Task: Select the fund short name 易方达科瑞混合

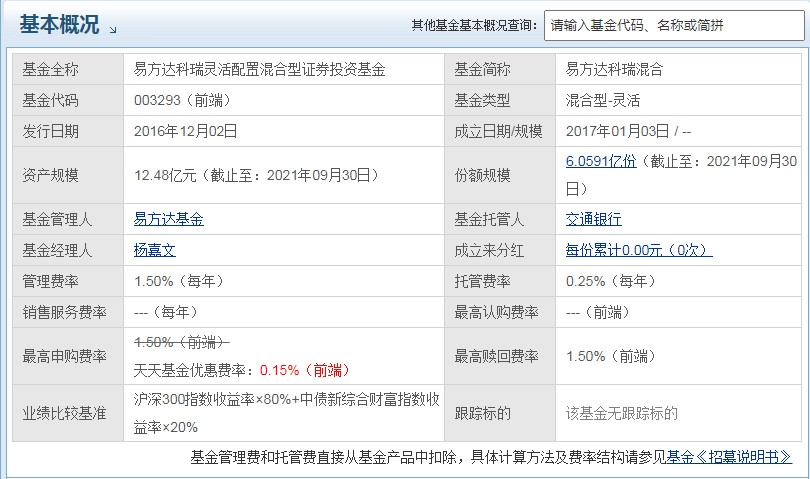Action: click(x=614, y=69)
